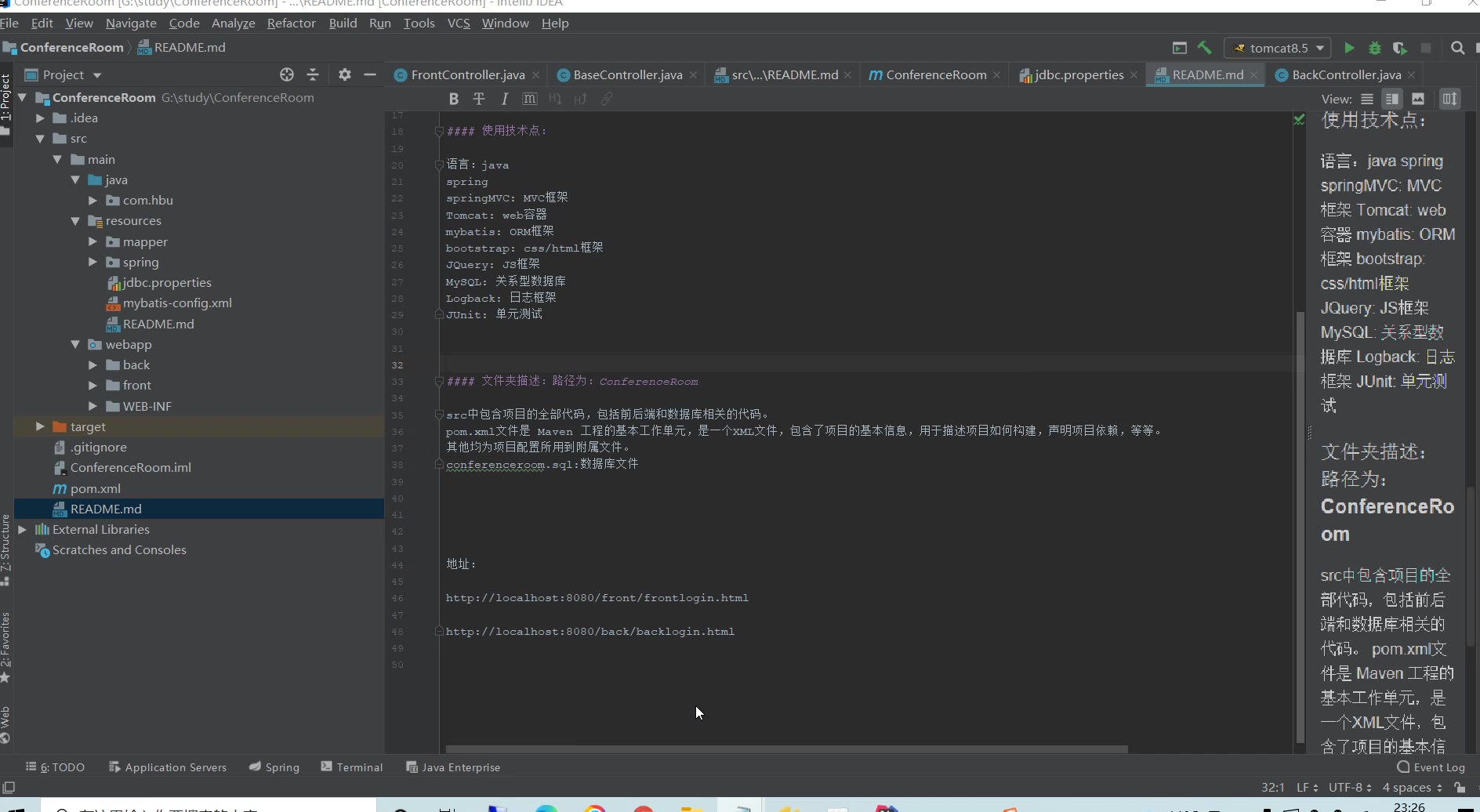Viewport: 1480px width, 812px height.
Task: Open the Refactor menu
Action: [x=291, y=23]
